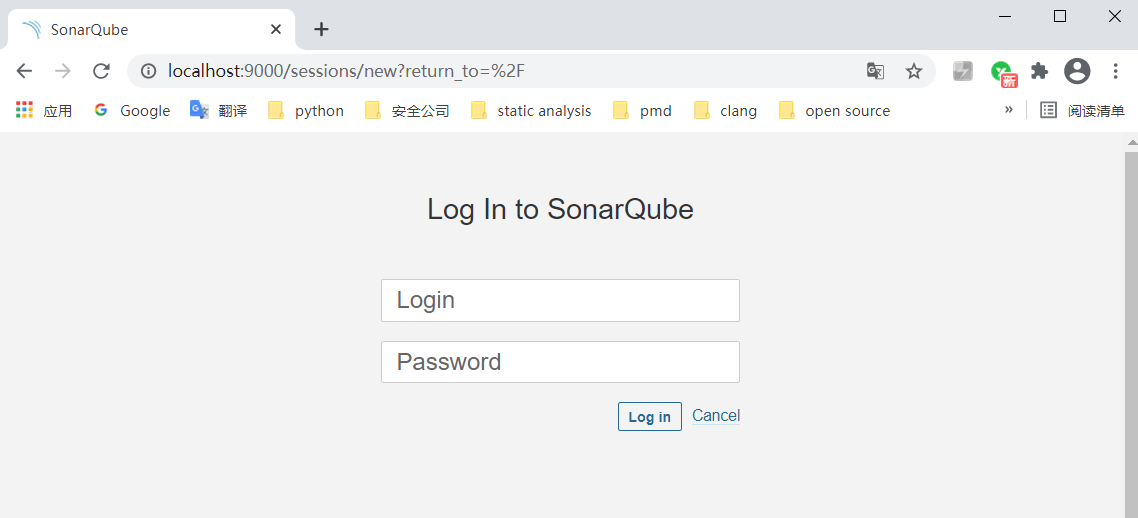The image size is (1138, 518).
Task: Open the Chrome profile avatar
Action: pos(1077,71)
